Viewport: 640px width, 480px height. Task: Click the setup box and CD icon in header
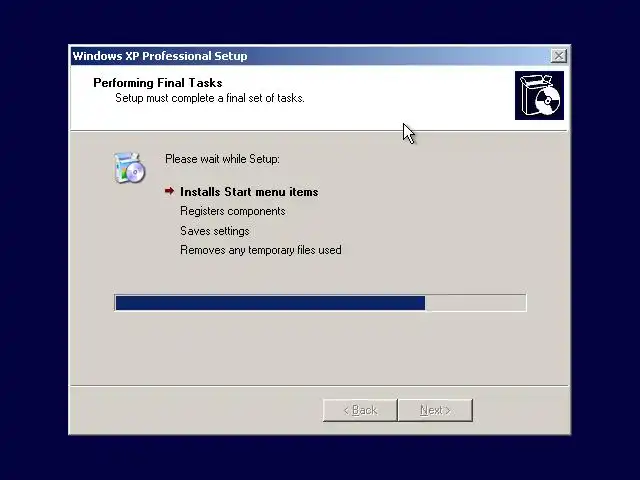(x=539, y=96)
